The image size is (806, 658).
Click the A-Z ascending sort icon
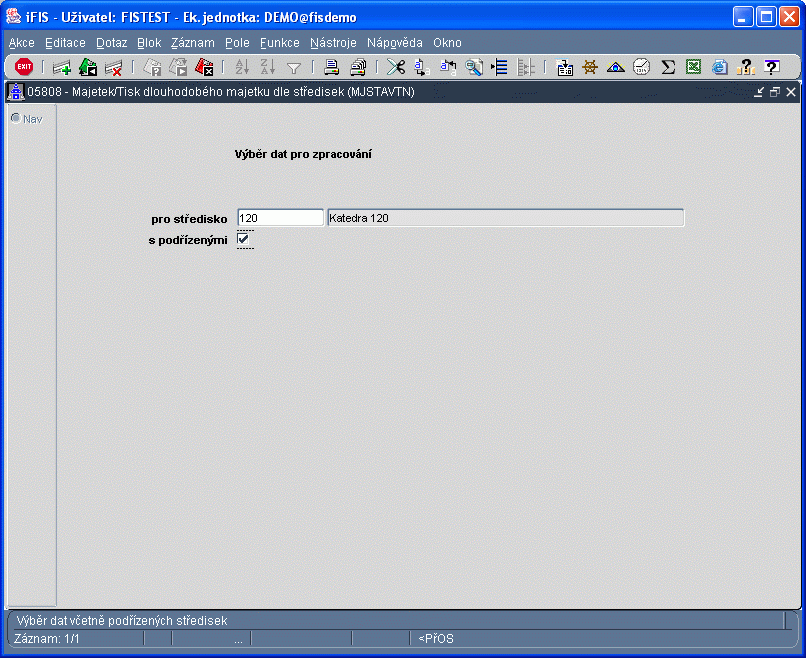pos(242,67)
